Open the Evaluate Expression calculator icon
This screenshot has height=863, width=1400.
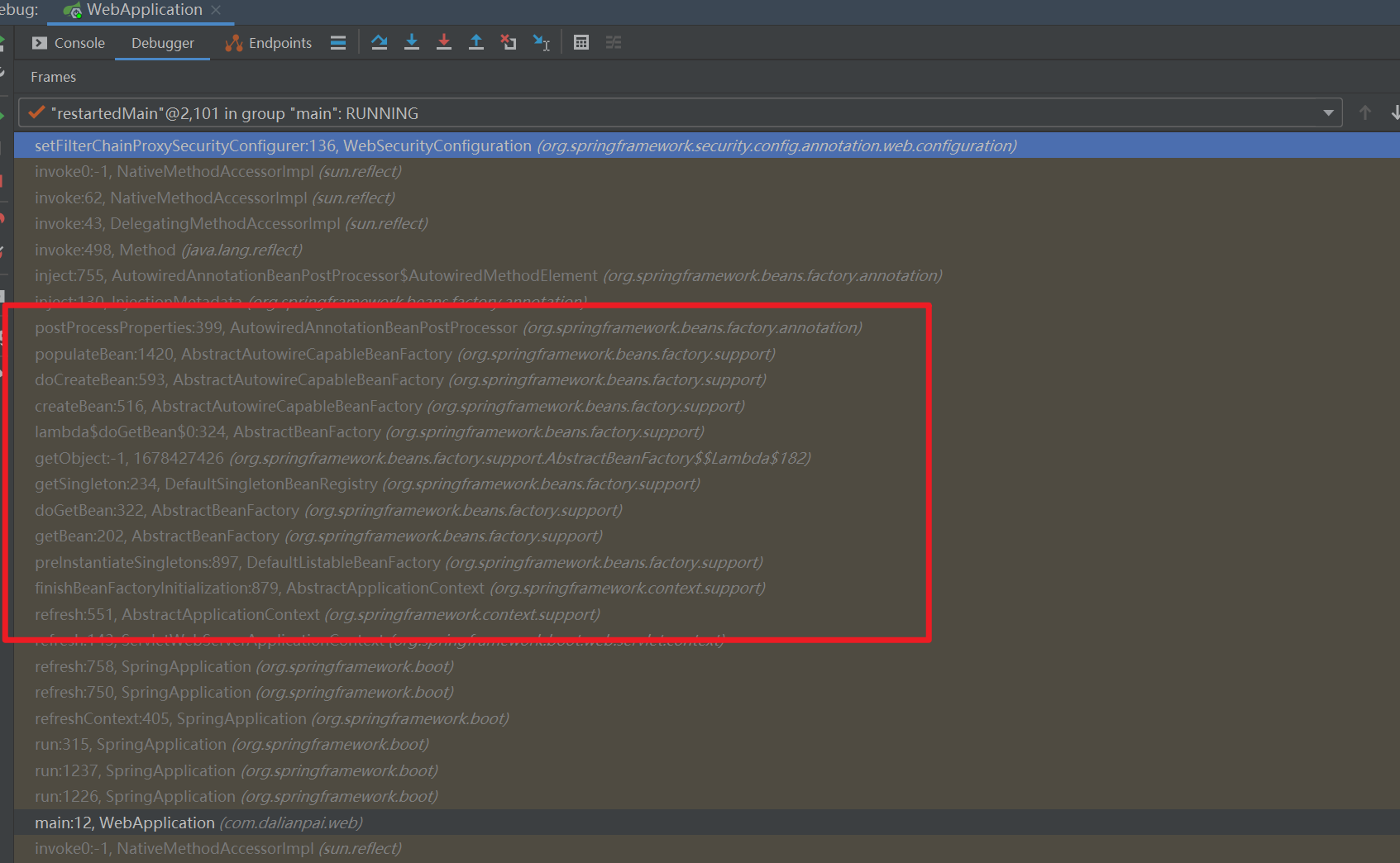[581, 43]
